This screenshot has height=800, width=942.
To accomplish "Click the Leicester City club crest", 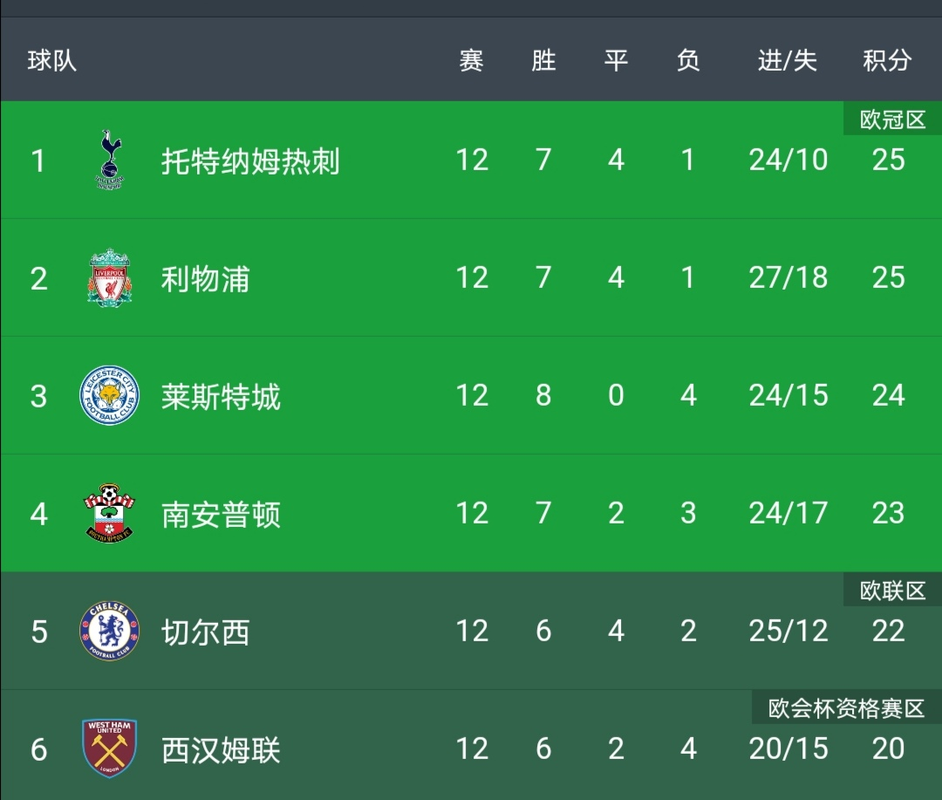I will point(110,396).
